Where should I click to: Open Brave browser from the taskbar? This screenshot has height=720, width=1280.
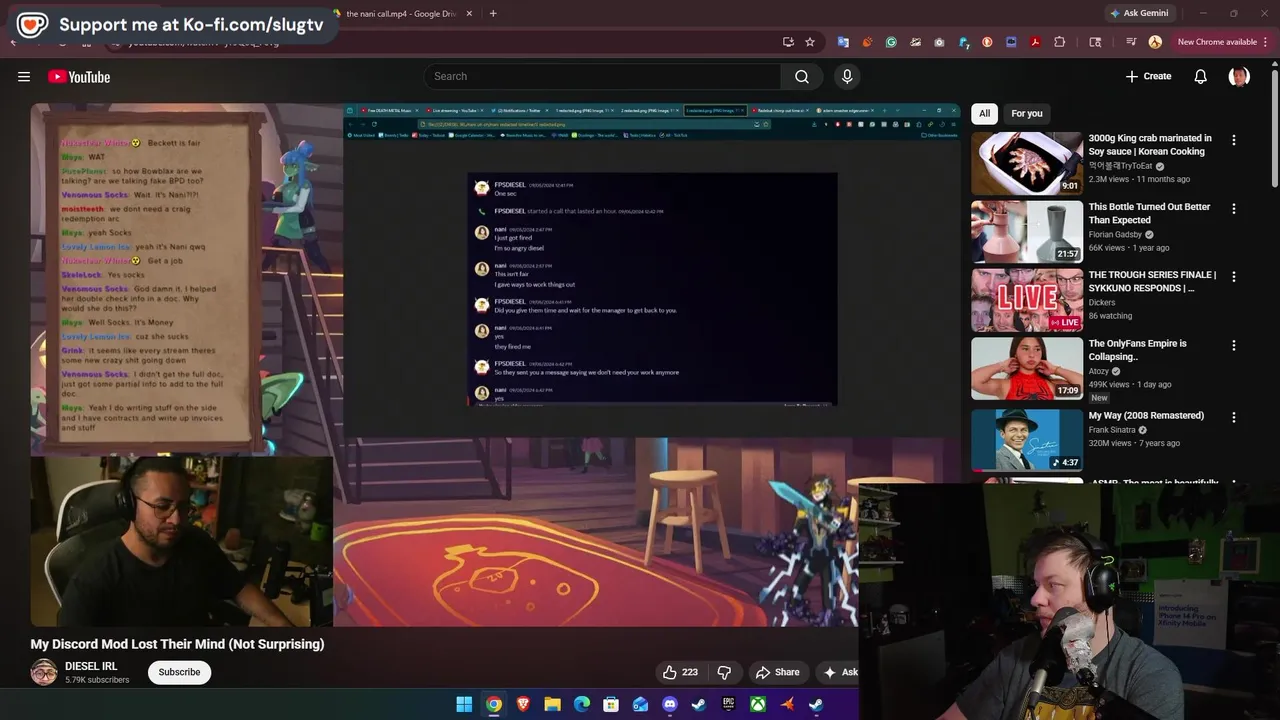click(523, 704)
